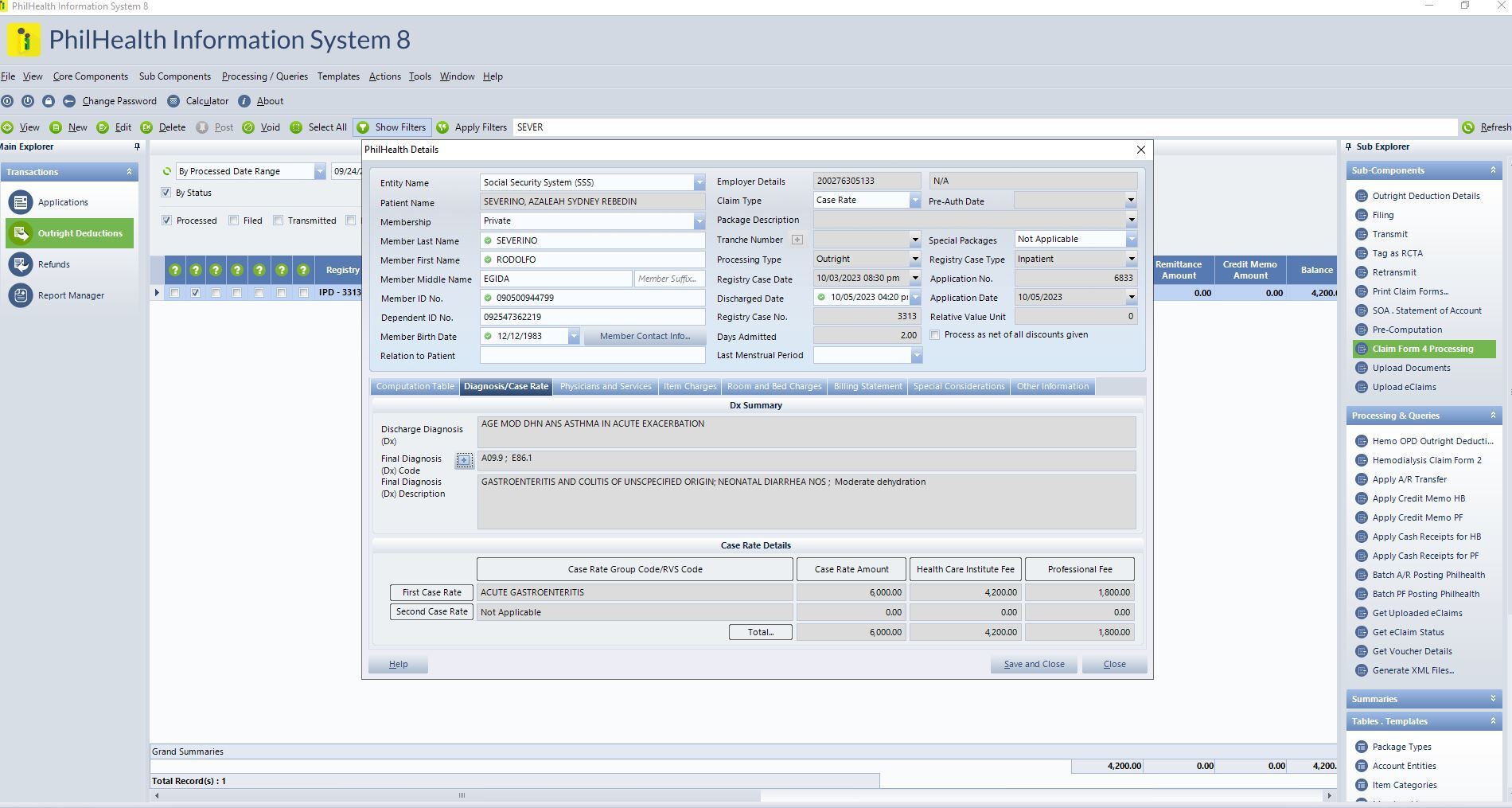Click the Refresh icon
The image size is (1512, 808).
[1468, 127]
